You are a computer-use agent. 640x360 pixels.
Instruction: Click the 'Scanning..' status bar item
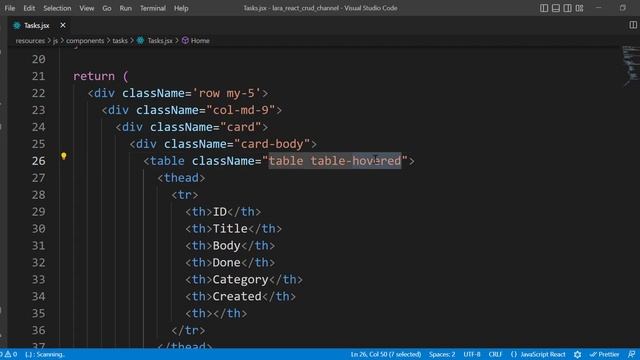tap(45, 354)
